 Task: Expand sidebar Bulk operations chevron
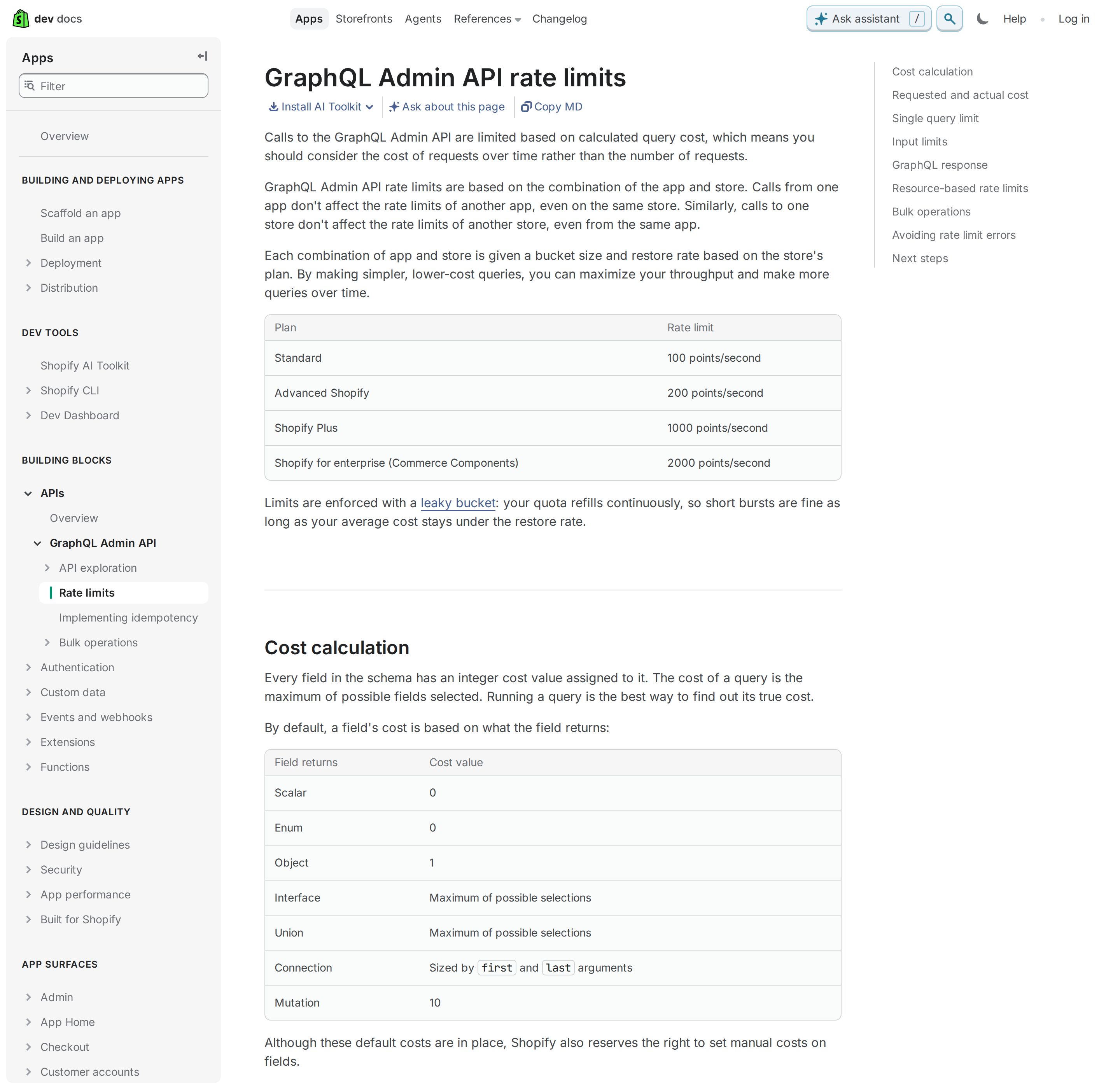click(47, 643)
